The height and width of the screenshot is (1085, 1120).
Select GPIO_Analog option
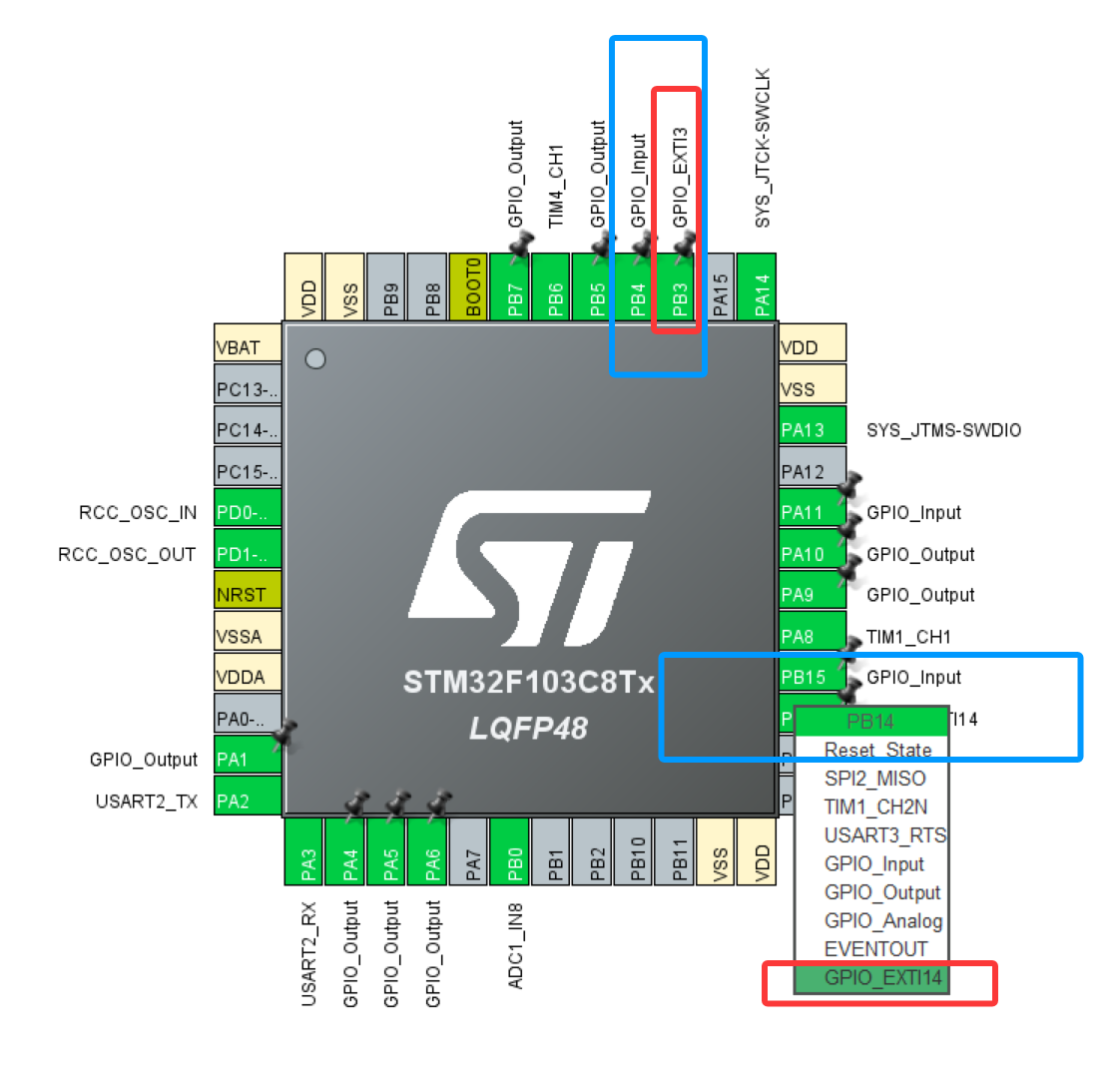click(871, 920)
